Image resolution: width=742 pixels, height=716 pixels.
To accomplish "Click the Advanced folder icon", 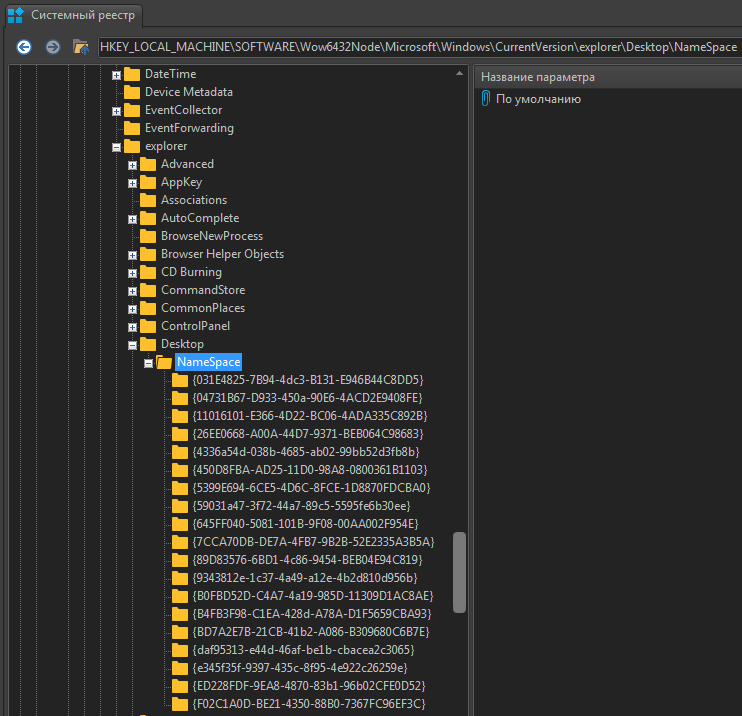I will 148,164.
